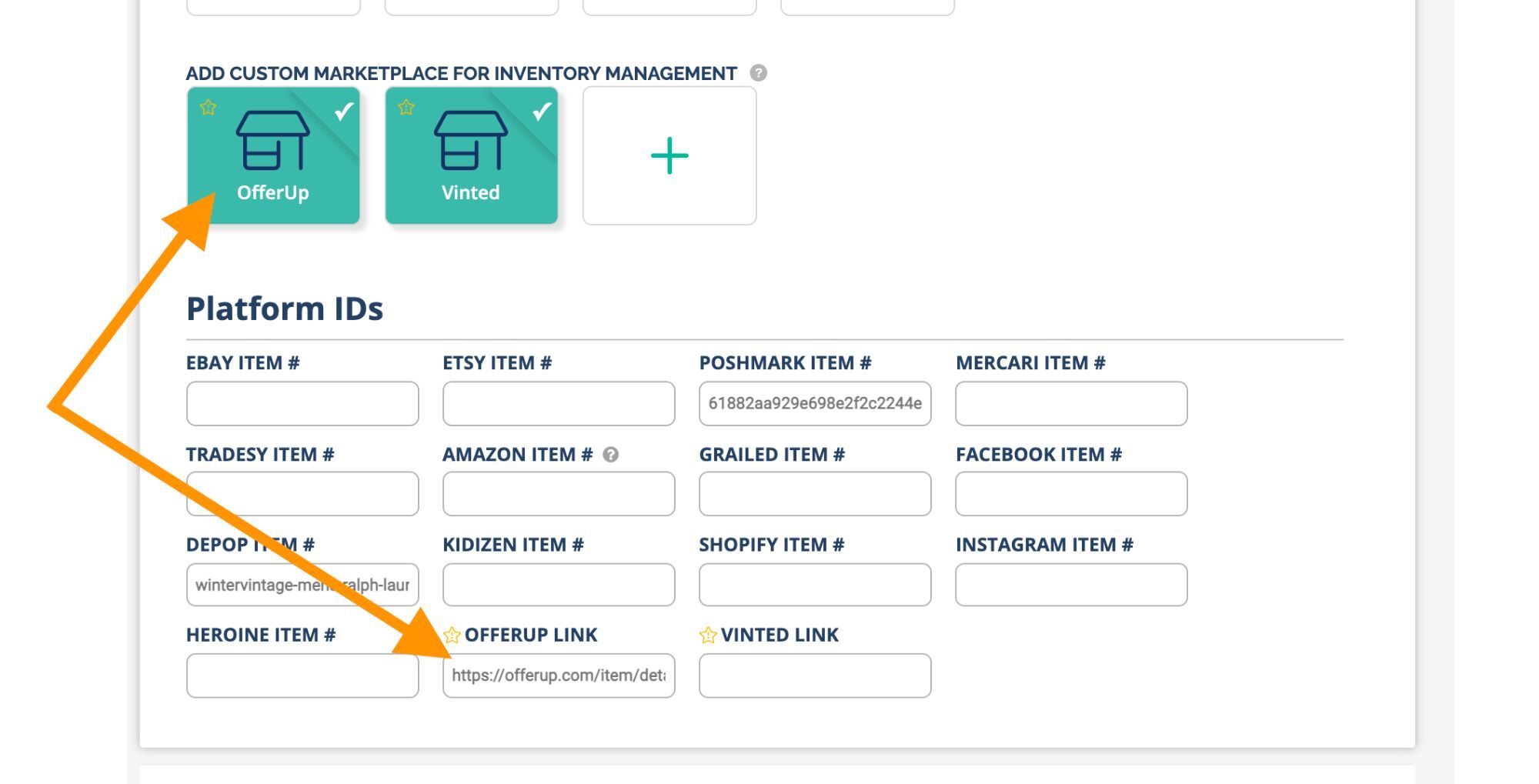Image resolution: width=1539 pixels, height=784 pixels.
Task: Click the star beside OFFERUP LINK label
Action: pyautogui.click(x=452, y=635)
